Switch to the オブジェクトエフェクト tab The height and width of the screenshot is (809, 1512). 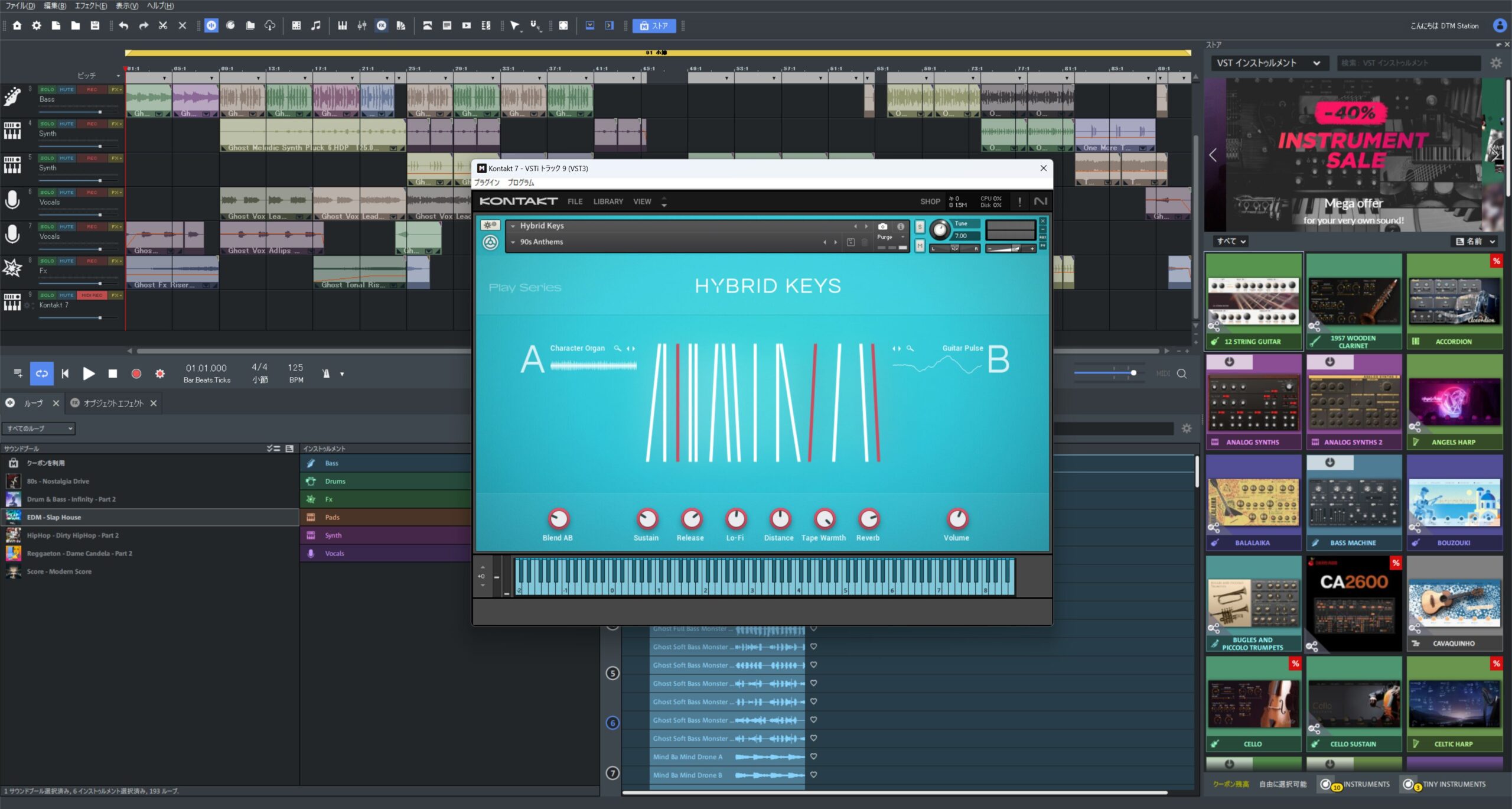(112, 403)
